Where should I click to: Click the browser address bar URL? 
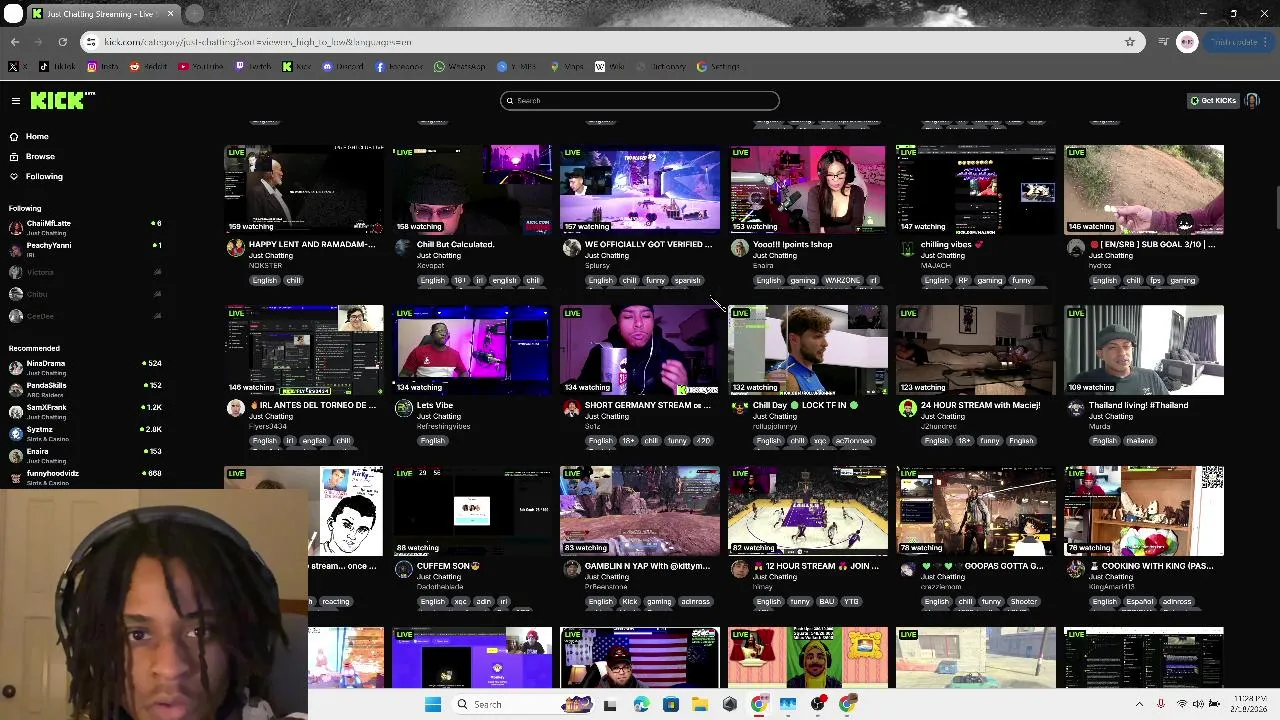(258, 42)
